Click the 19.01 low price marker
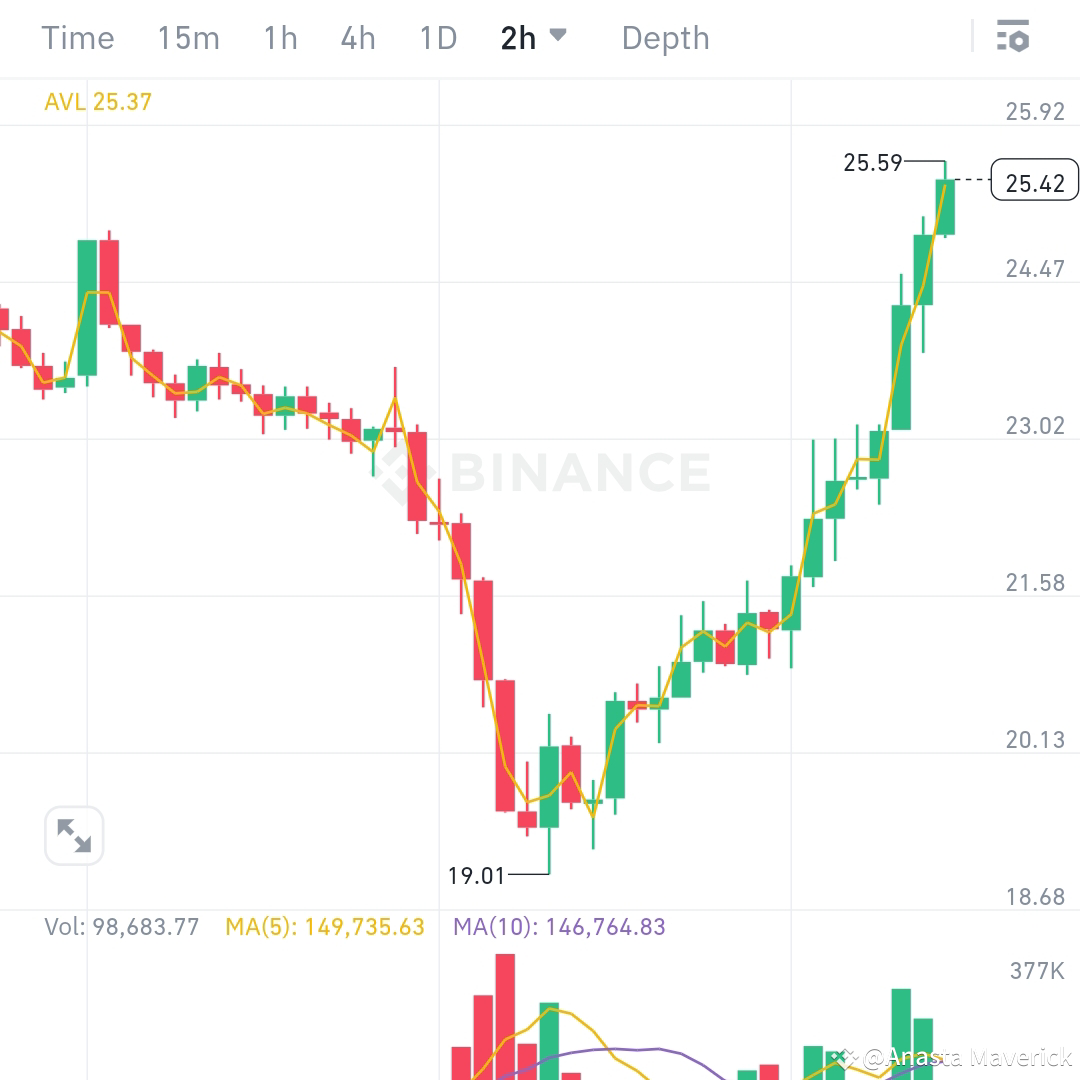Viewport: 1080px width, 1080px height. pyautogui.click(x=477, y=876)
